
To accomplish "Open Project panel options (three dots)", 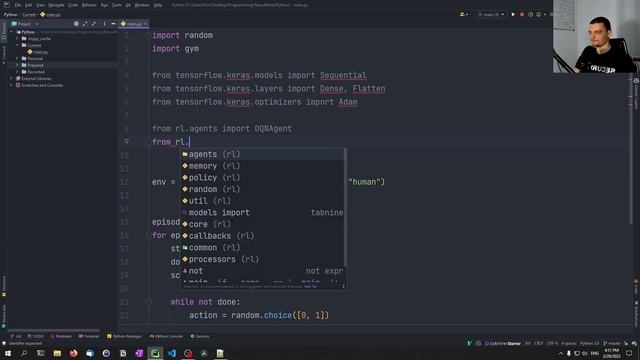I will pos(104,24).
